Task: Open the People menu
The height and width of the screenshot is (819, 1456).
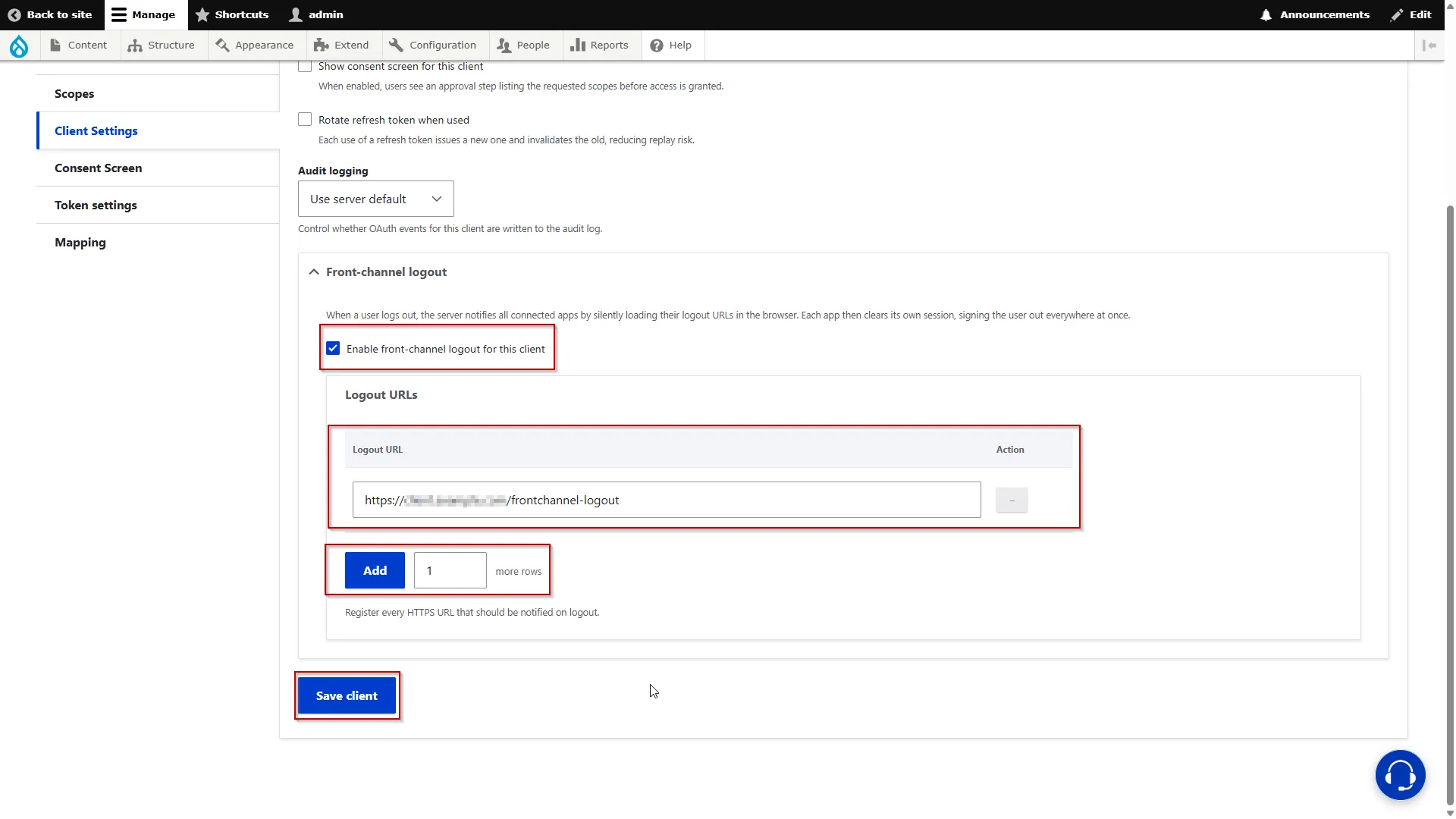Action: (x=523, y=45)
